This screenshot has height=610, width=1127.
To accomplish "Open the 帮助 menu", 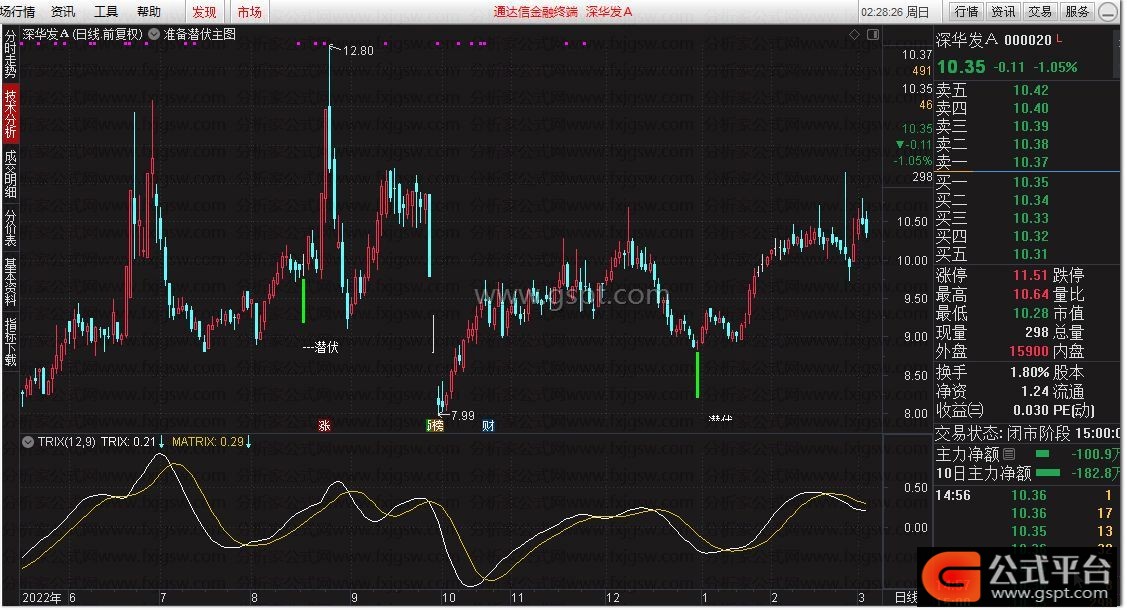I will (x=149, y=11).
